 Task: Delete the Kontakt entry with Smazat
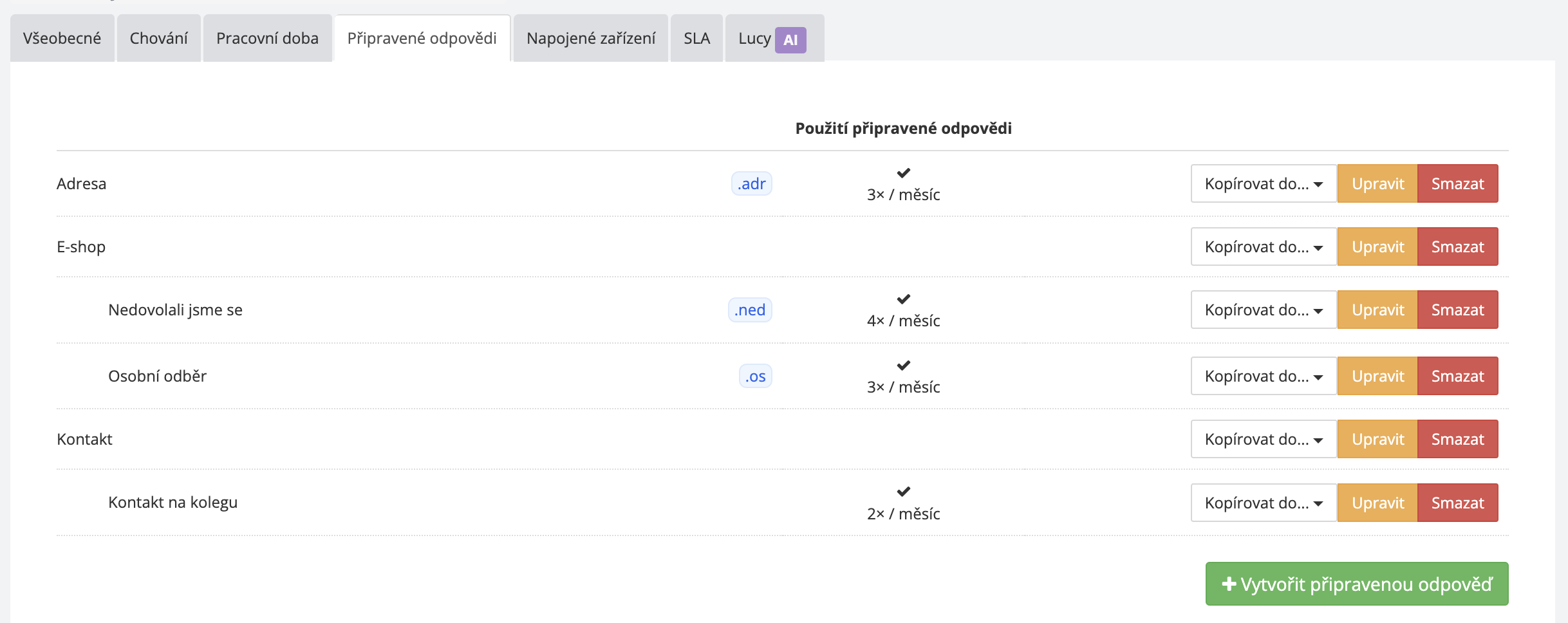click(x=1457, y=439)
